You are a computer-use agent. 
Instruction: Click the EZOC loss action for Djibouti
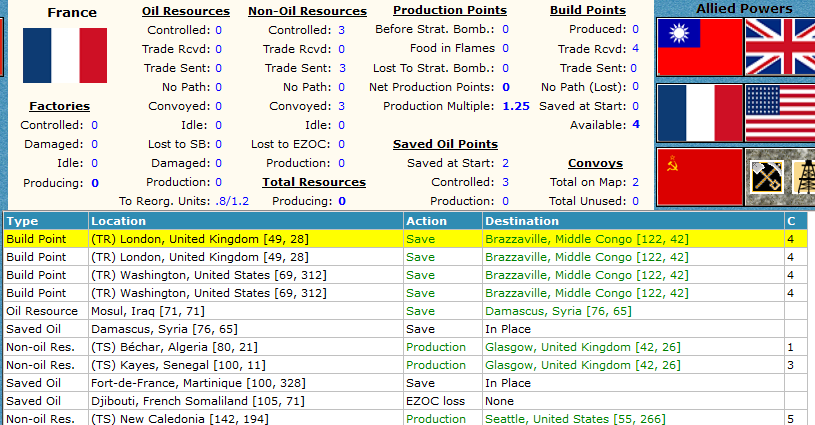(x=436, y=401)
